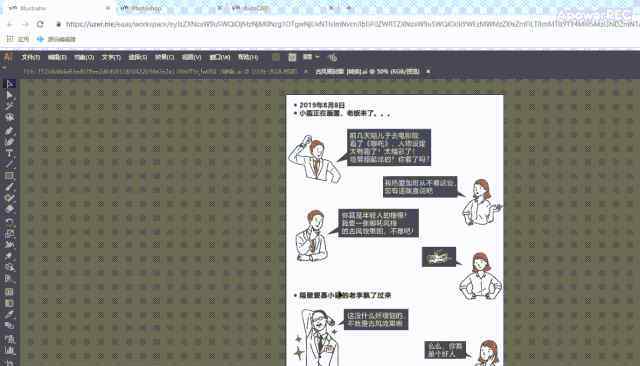Close the AutoCAD browser tab
This screenshot has width=640, height=366.
pyautogui.click(x=331, y=8)
